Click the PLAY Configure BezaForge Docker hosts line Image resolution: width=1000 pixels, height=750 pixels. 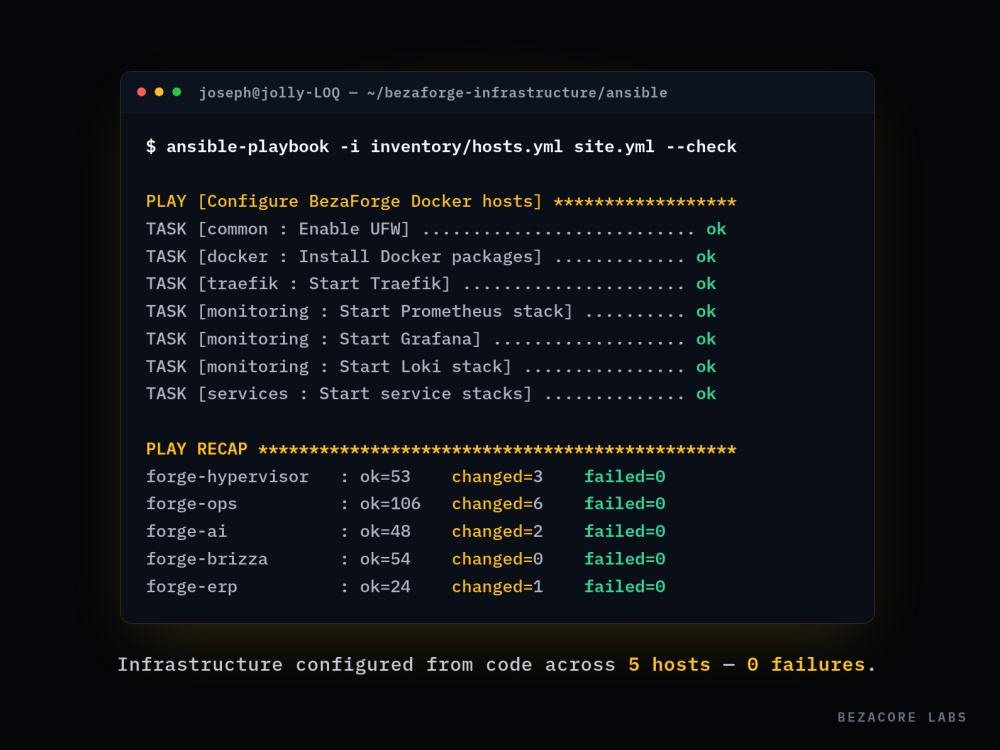coord(441,202)
